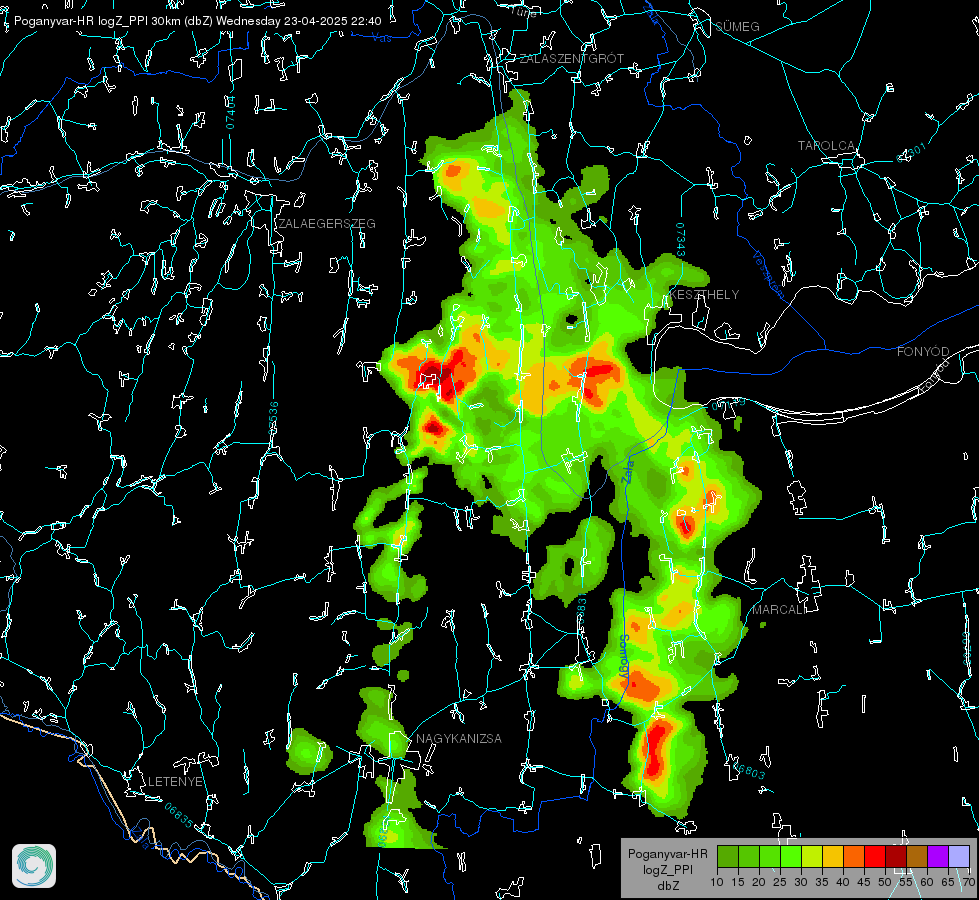Click the 06835 road number label
This screenshot has height=900, width=979.
[x=179, y=815]
